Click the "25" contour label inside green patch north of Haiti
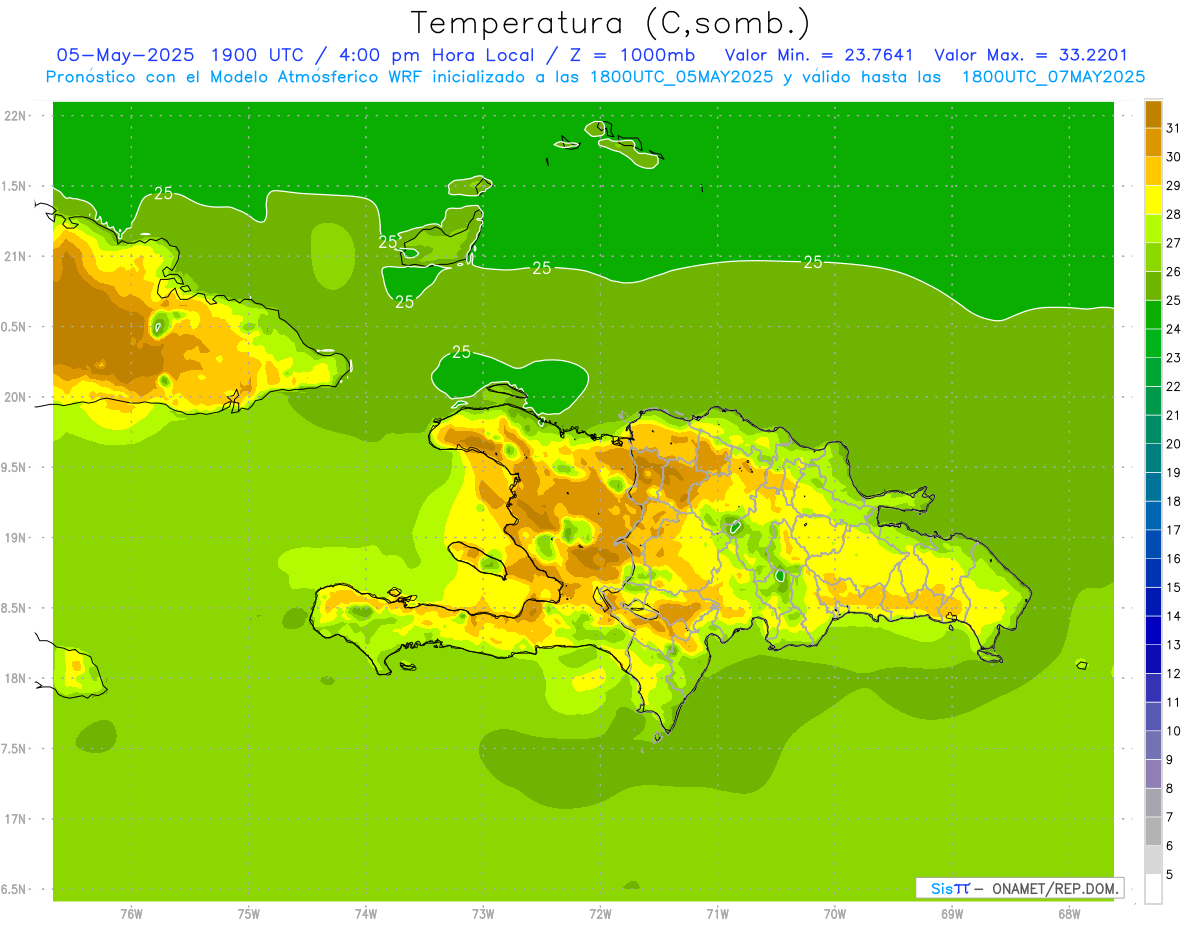The height and width of the screenshot is (927, 1200). (x=461, y=352)
